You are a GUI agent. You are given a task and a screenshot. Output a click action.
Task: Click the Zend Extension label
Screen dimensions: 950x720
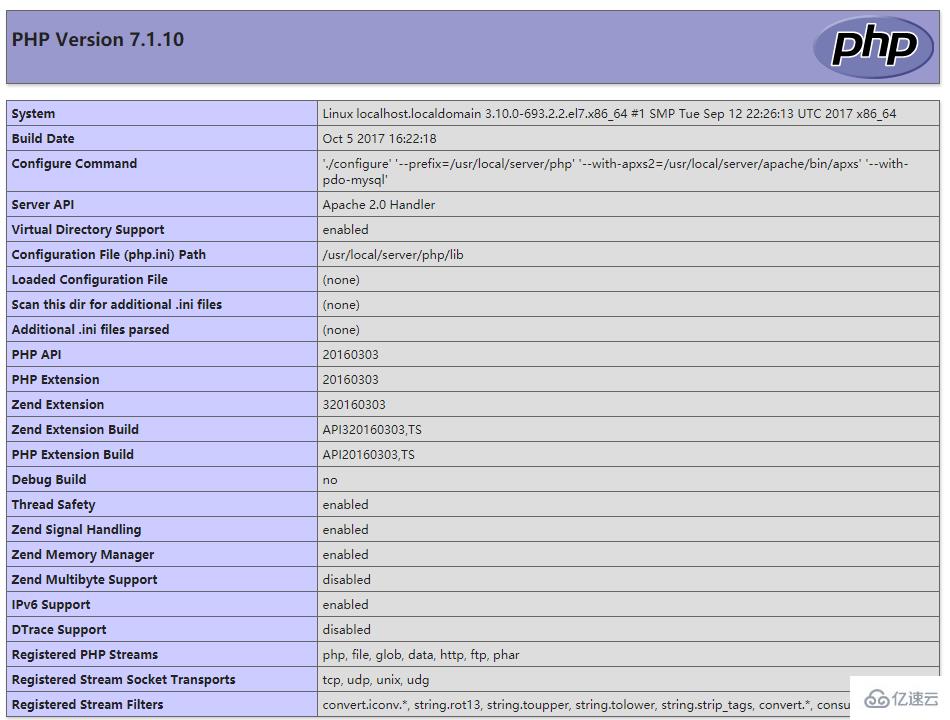point(58,404)
